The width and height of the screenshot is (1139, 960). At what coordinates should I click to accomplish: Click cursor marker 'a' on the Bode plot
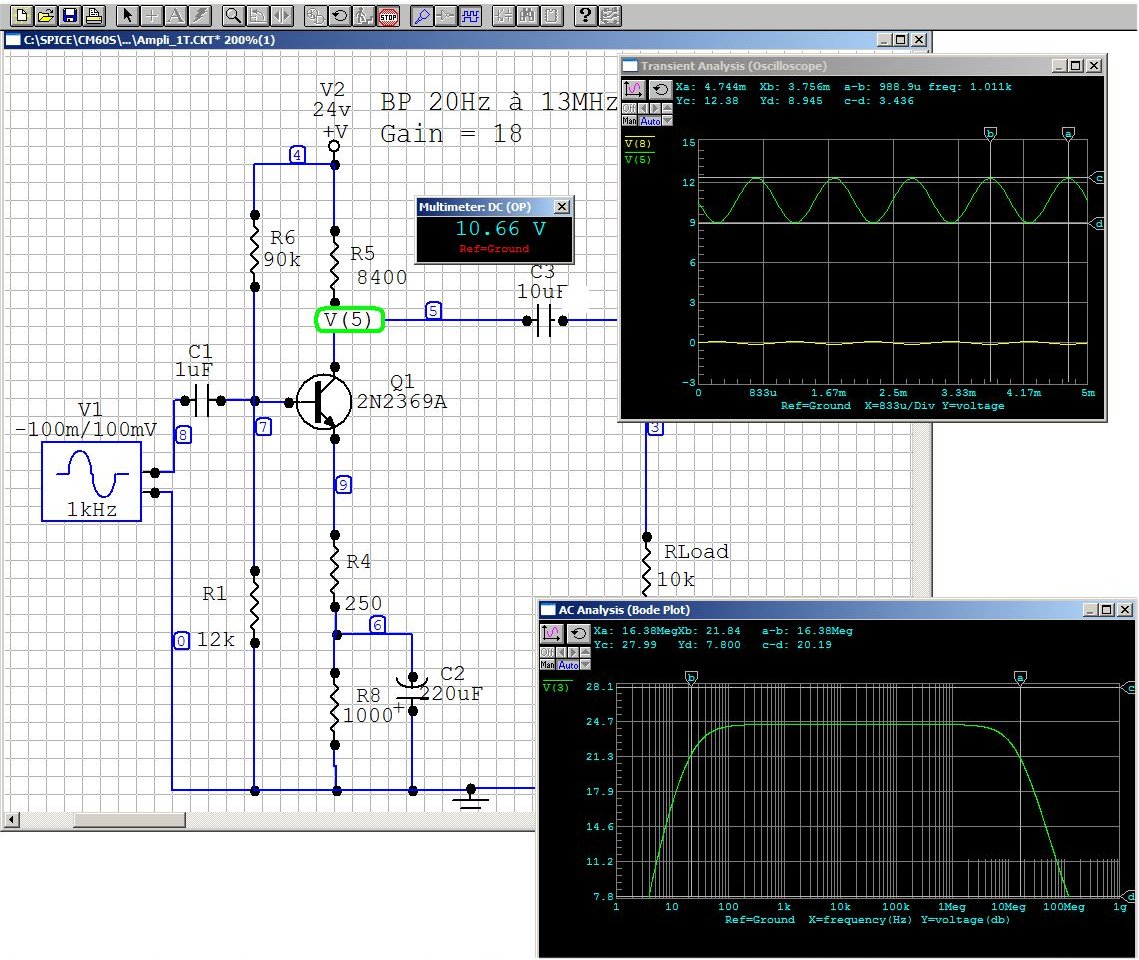[x=1020, y=677]
